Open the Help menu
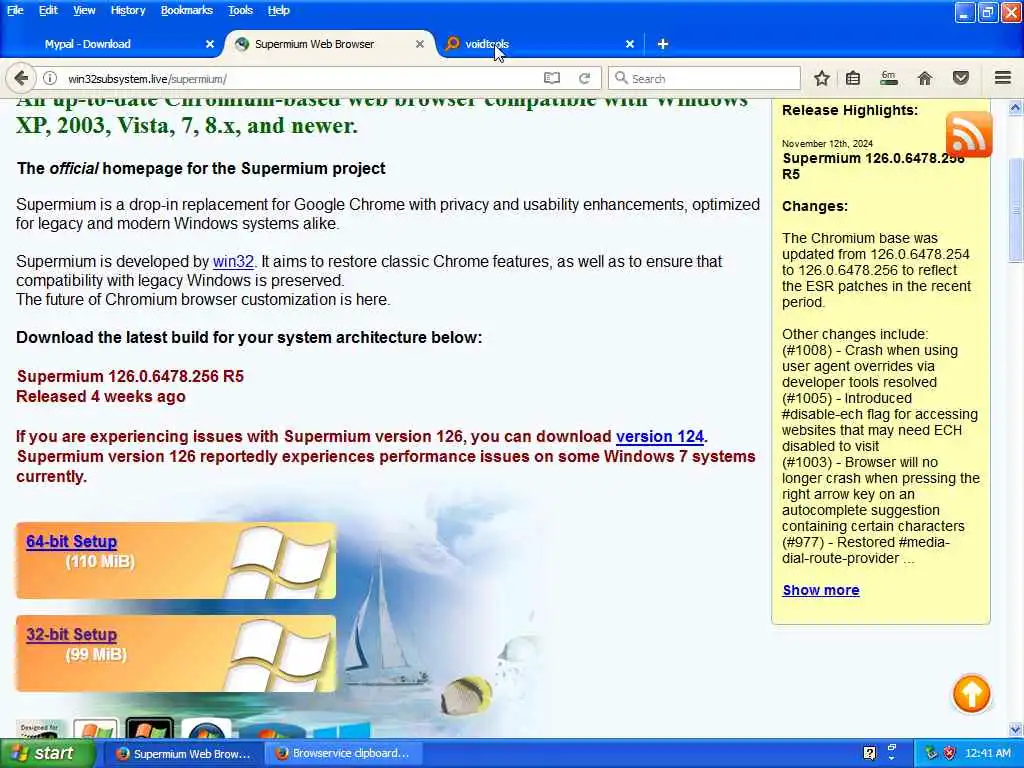 [278, 10]
